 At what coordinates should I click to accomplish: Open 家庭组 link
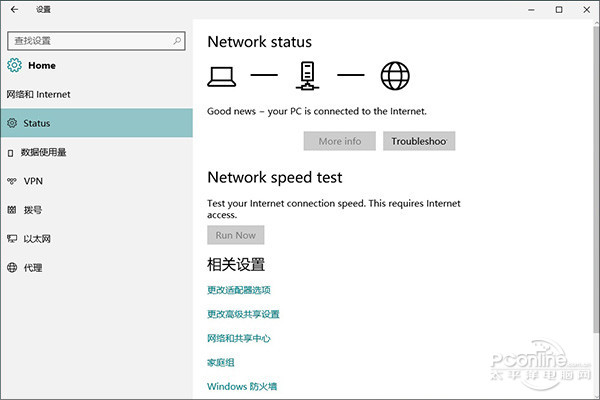click(x=221, y=362)
